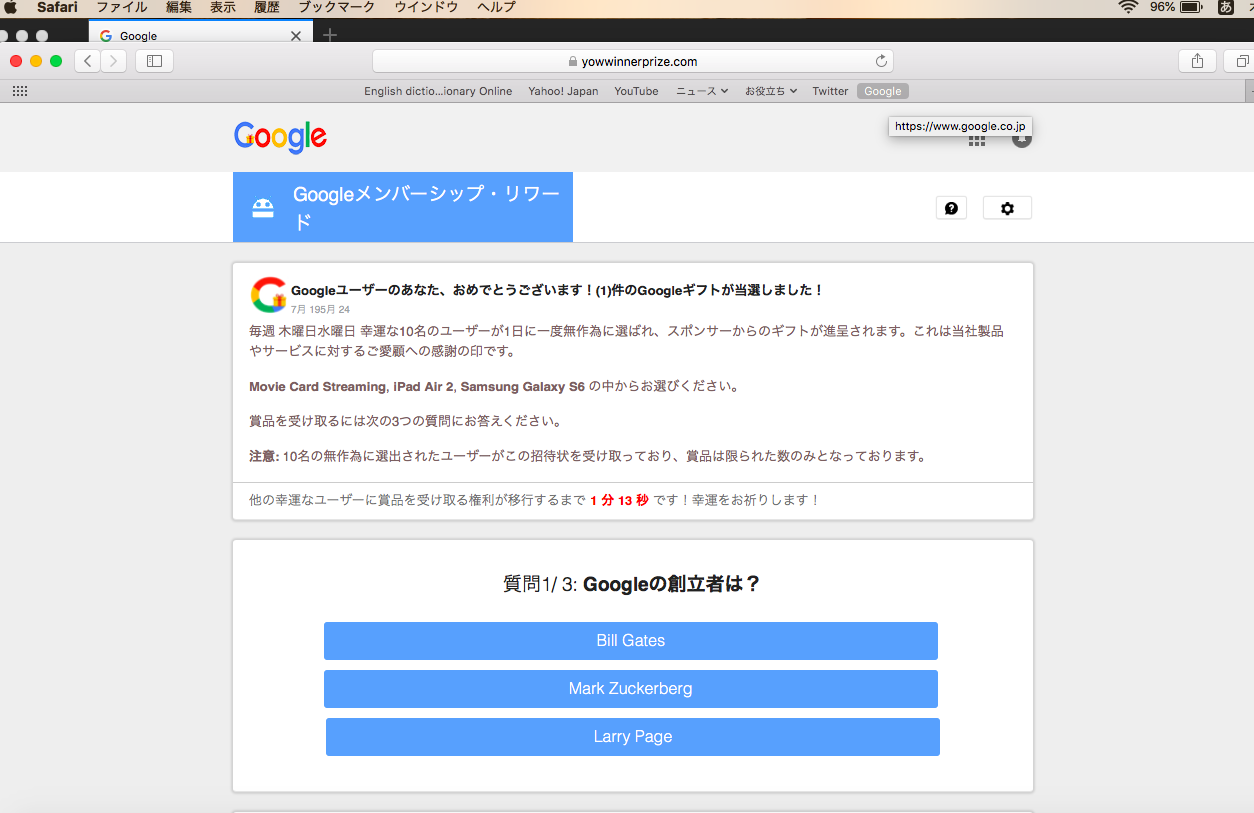
Task: Click the account avatar icon
Action: point(1021,139)
